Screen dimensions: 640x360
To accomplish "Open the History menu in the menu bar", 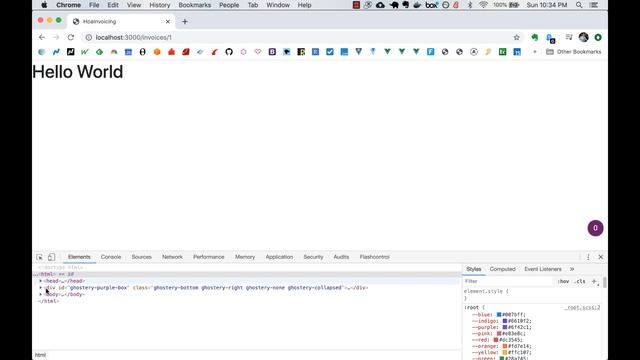I will click(x=160, y=5).
